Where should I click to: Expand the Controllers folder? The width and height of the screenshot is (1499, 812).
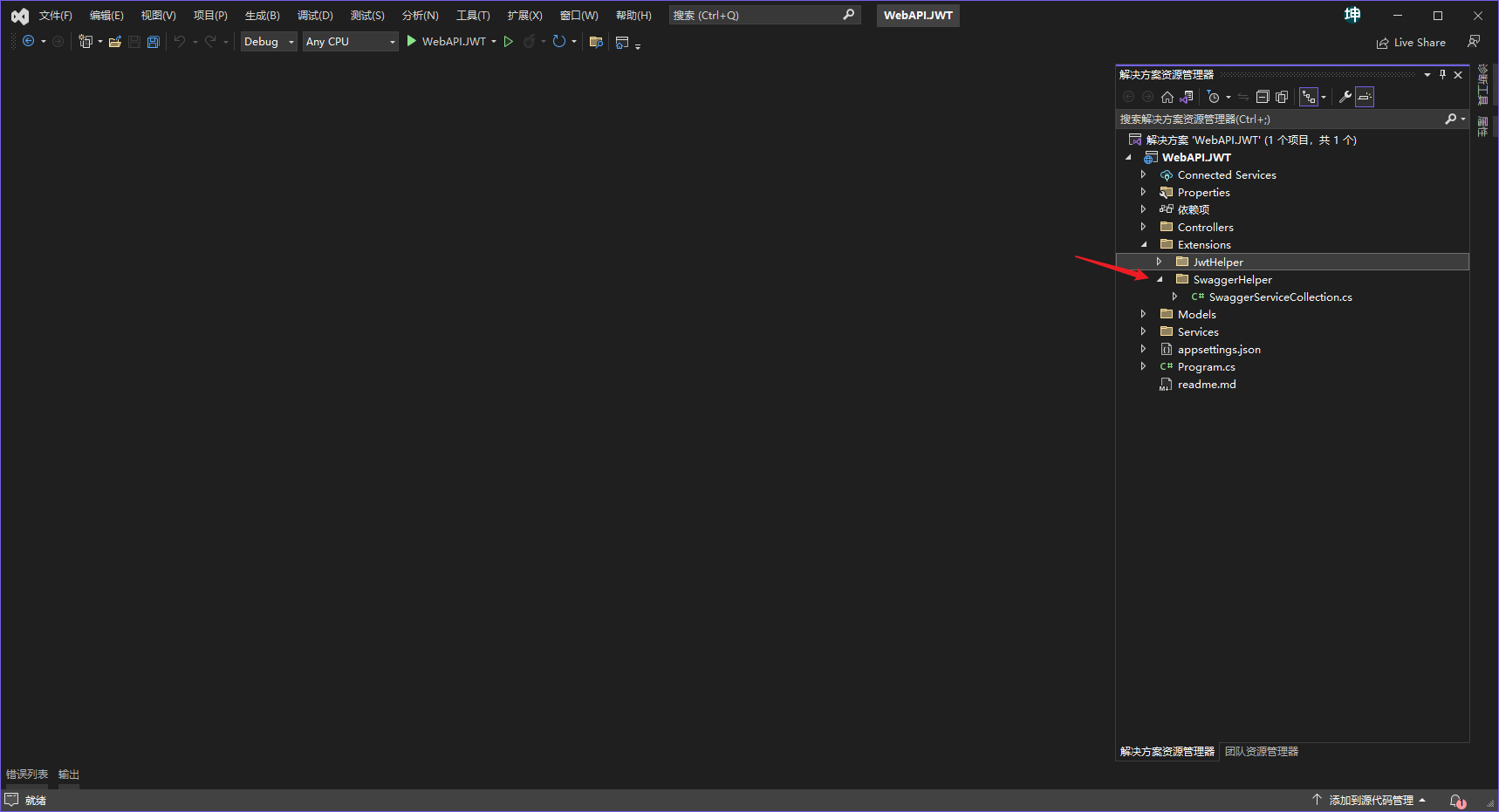point(1144,227)
